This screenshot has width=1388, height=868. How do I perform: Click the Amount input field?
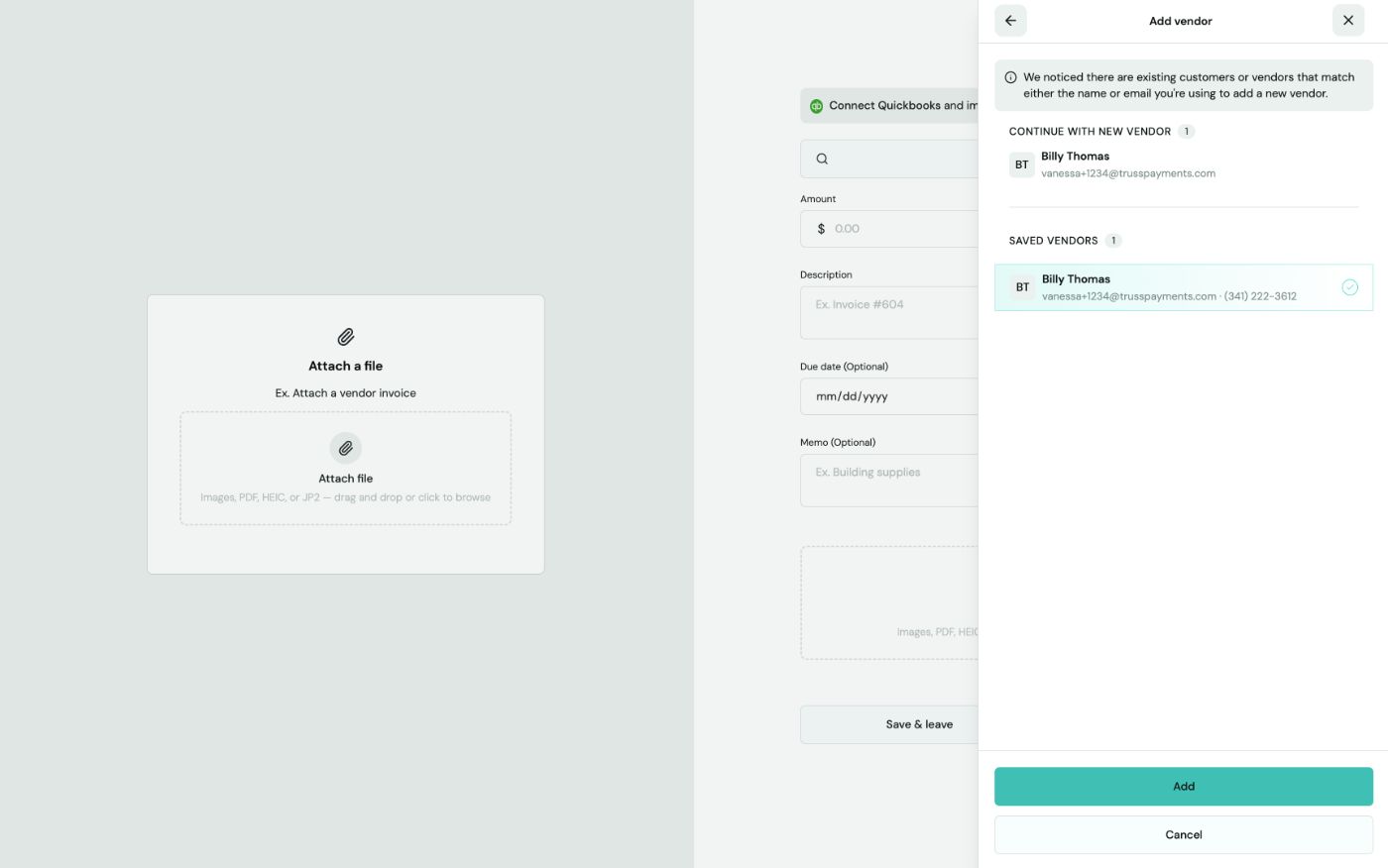point(889,229)
